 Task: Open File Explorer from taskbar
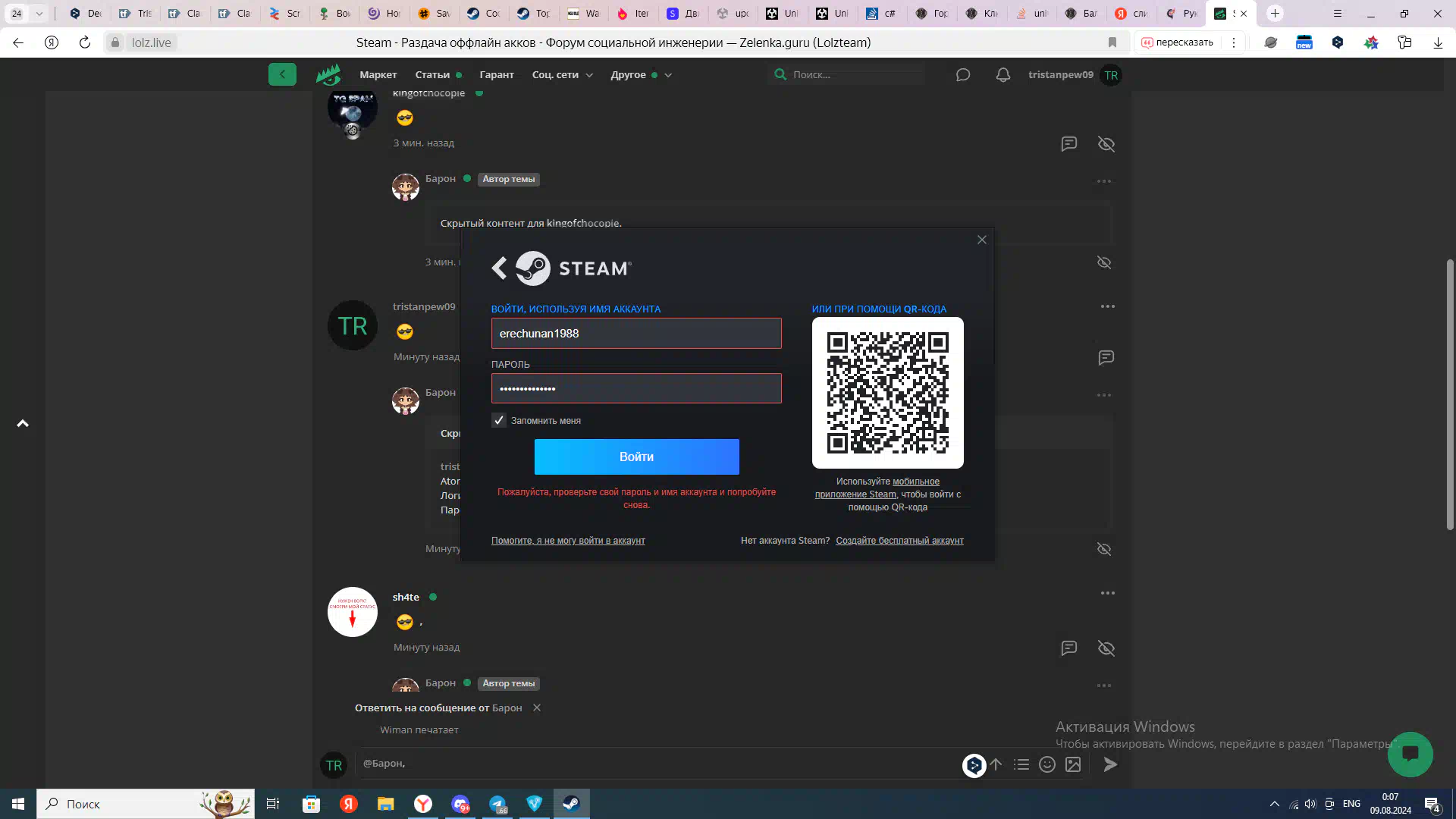[x=386, y=804]
